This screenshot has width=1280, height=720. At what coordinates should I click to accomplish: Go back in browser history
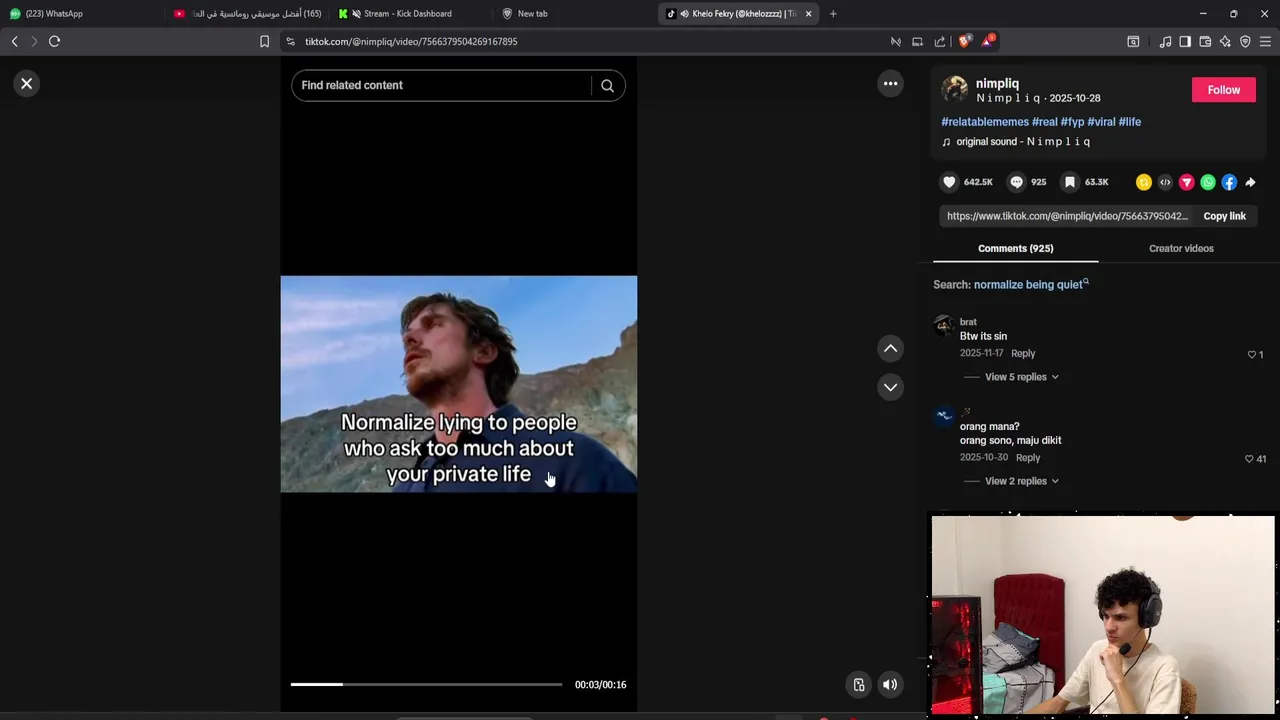[x=14, y=41]
